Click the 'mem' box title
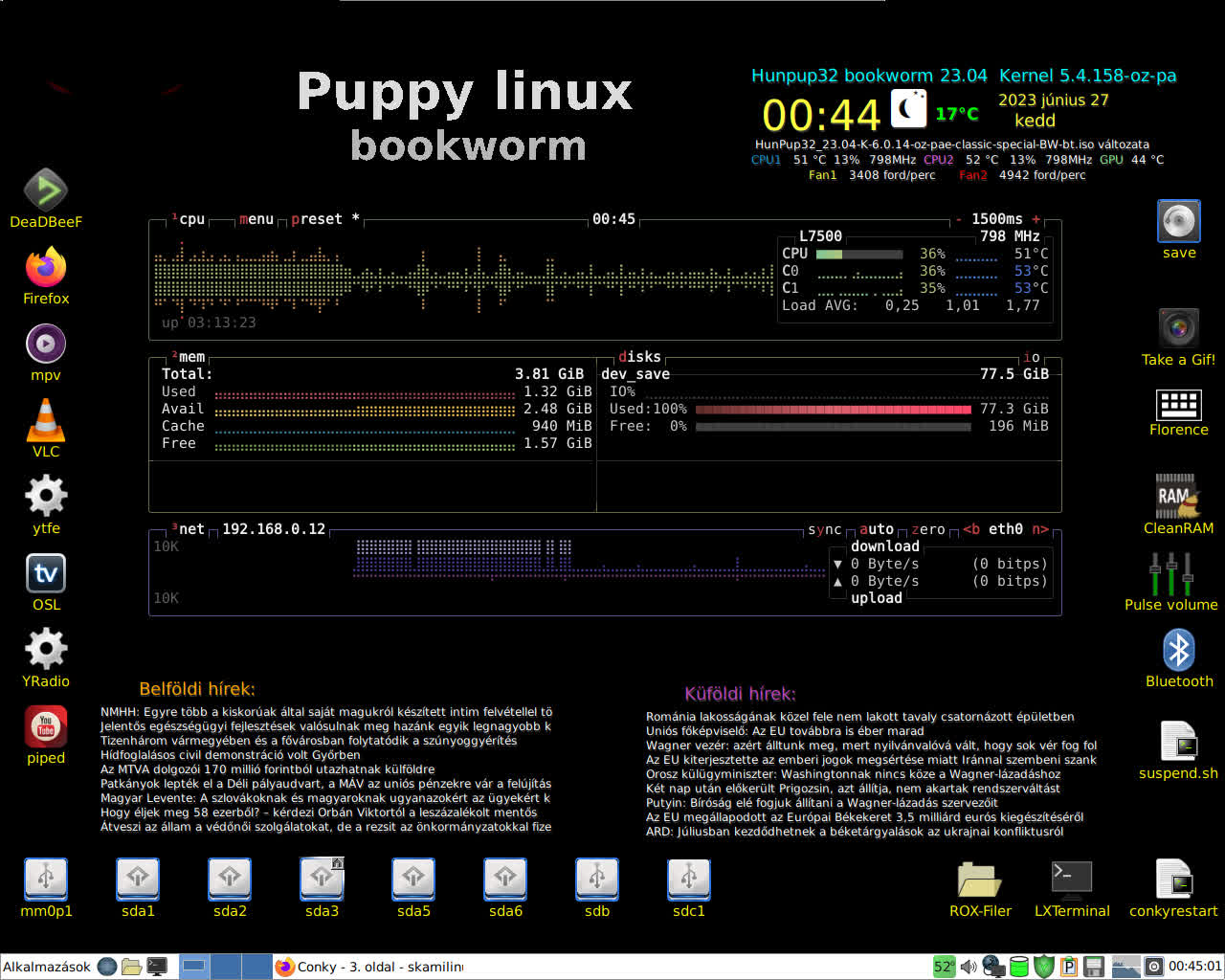1225x980 pixels. coord(191,357)
